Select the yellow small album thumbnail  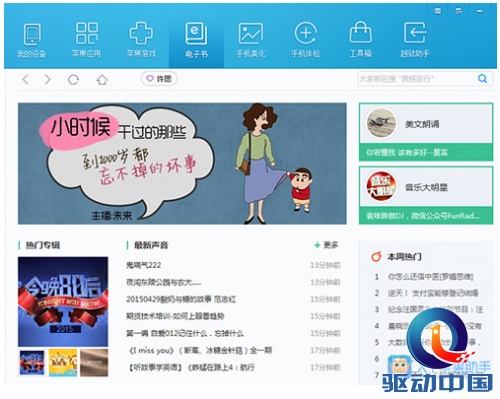pyautogui.click(x=63, y=363)
